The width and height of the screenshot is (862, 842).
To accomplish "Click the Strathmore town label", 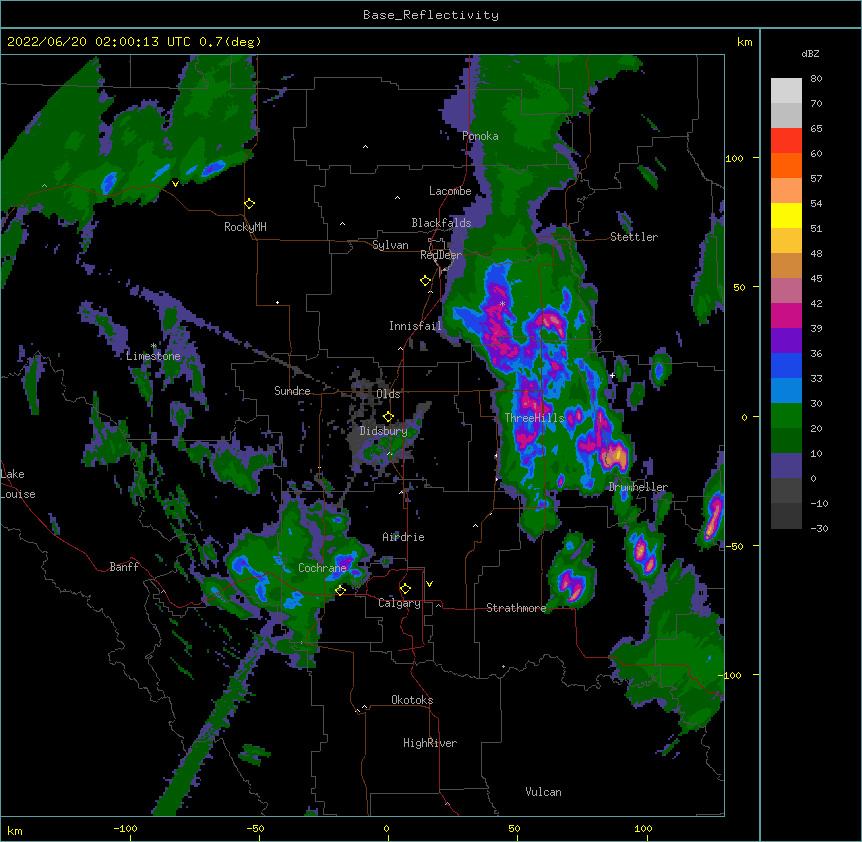I will click(x=516, y=608).
